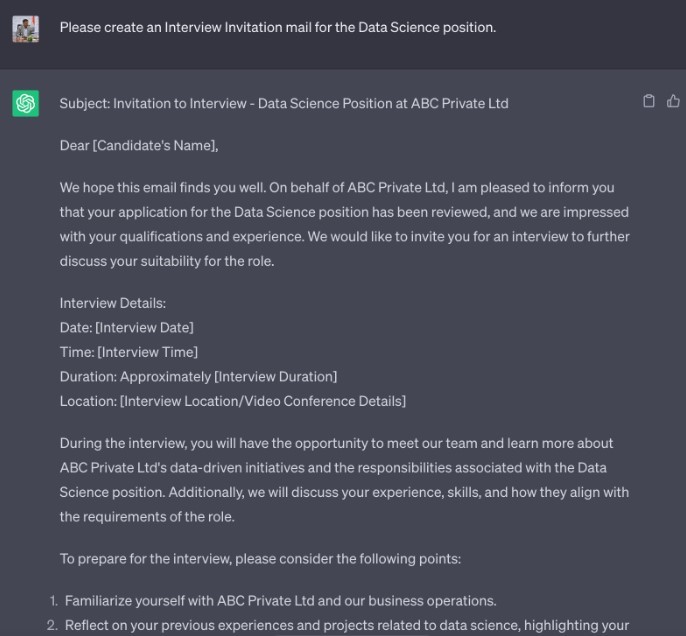Click the ChatGPT logo avatar
This screenshot has height=636, width=686.
point(26,103)
